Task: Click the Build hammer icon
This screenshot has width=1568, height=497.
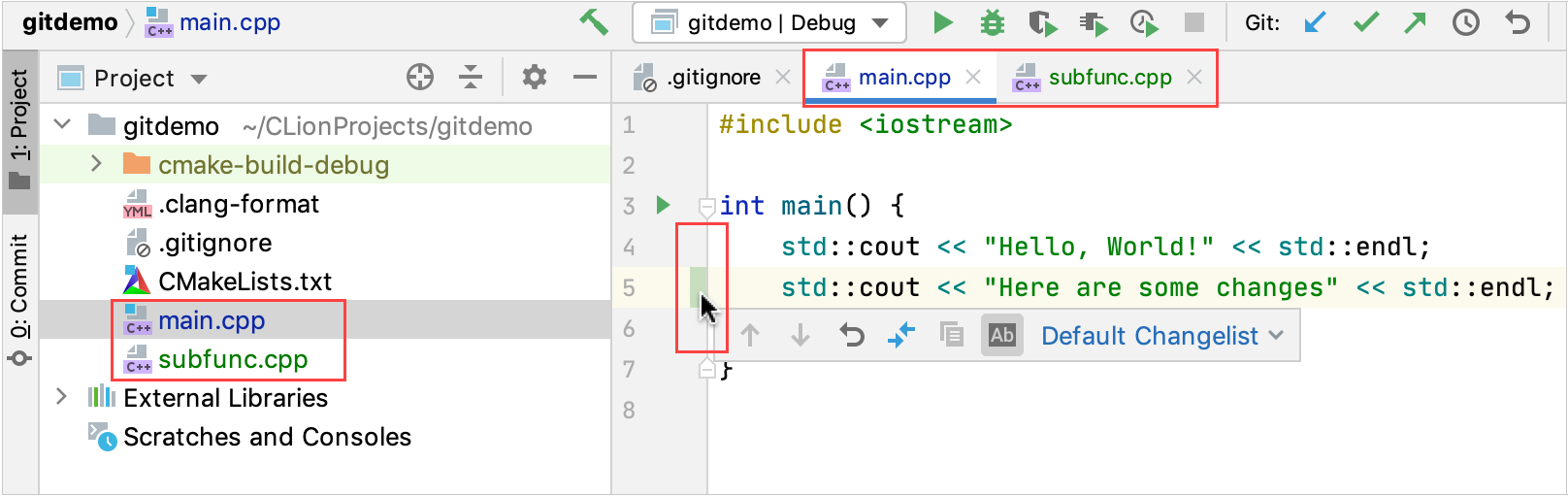Action: tap(593, 22)
